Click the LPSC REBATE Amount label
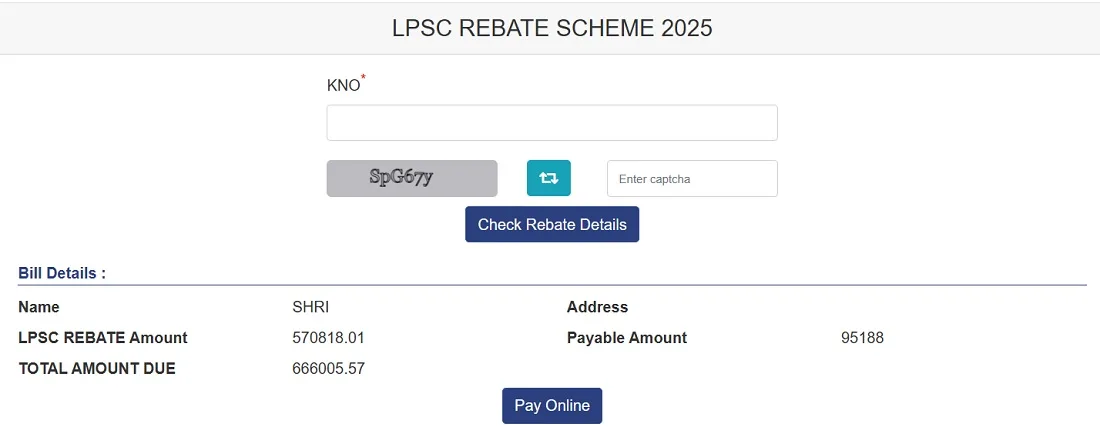Screen dimensions: 1100x427 point(103,338)
